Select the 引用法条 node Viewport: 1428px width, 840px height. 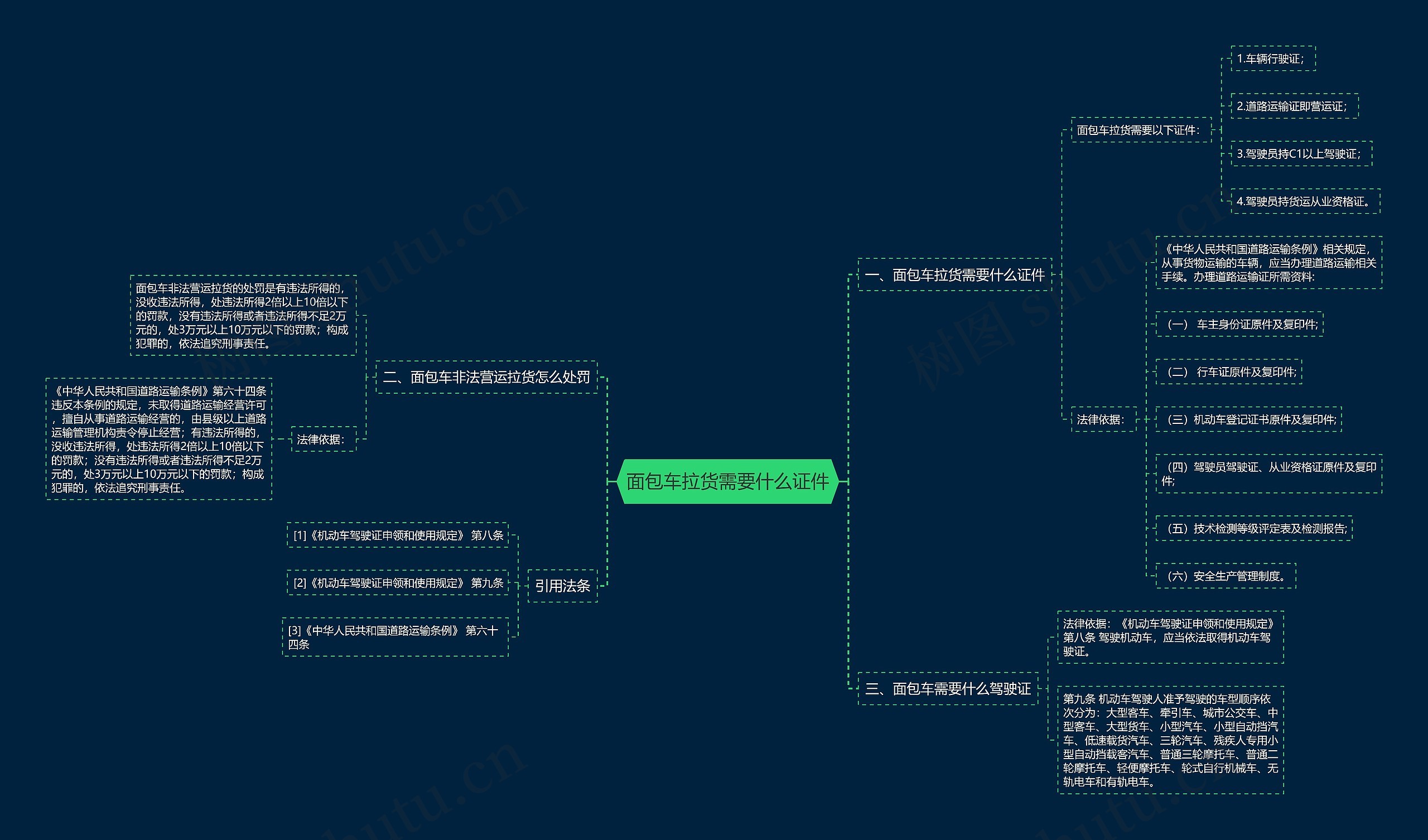[x=562, y=586]
